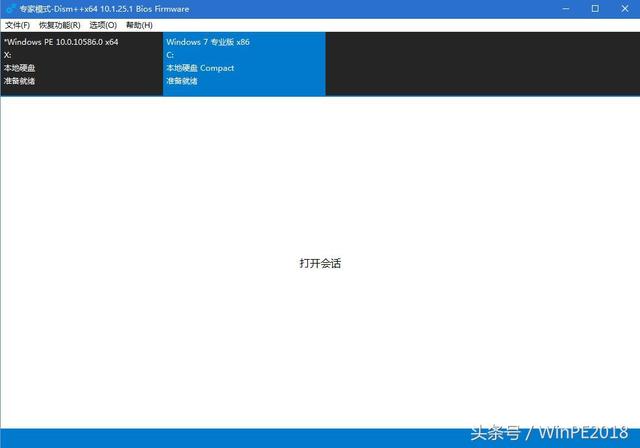Click 准备就绪 status under Windows PE tile
Image resolution: width=640 pixels, height=448 pixels.
click(20, 81)
